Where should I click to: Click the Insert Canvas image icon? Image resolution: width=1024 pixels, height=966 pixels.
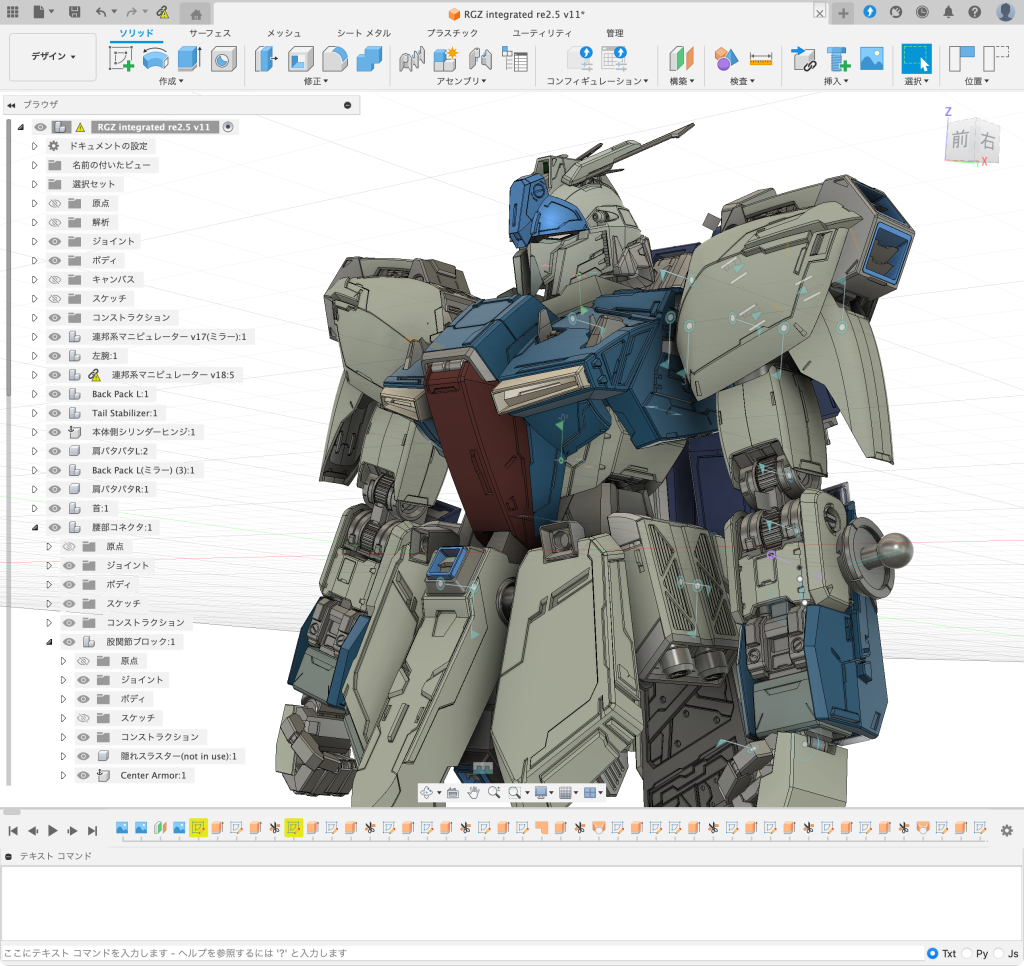[x=871, y=59]
